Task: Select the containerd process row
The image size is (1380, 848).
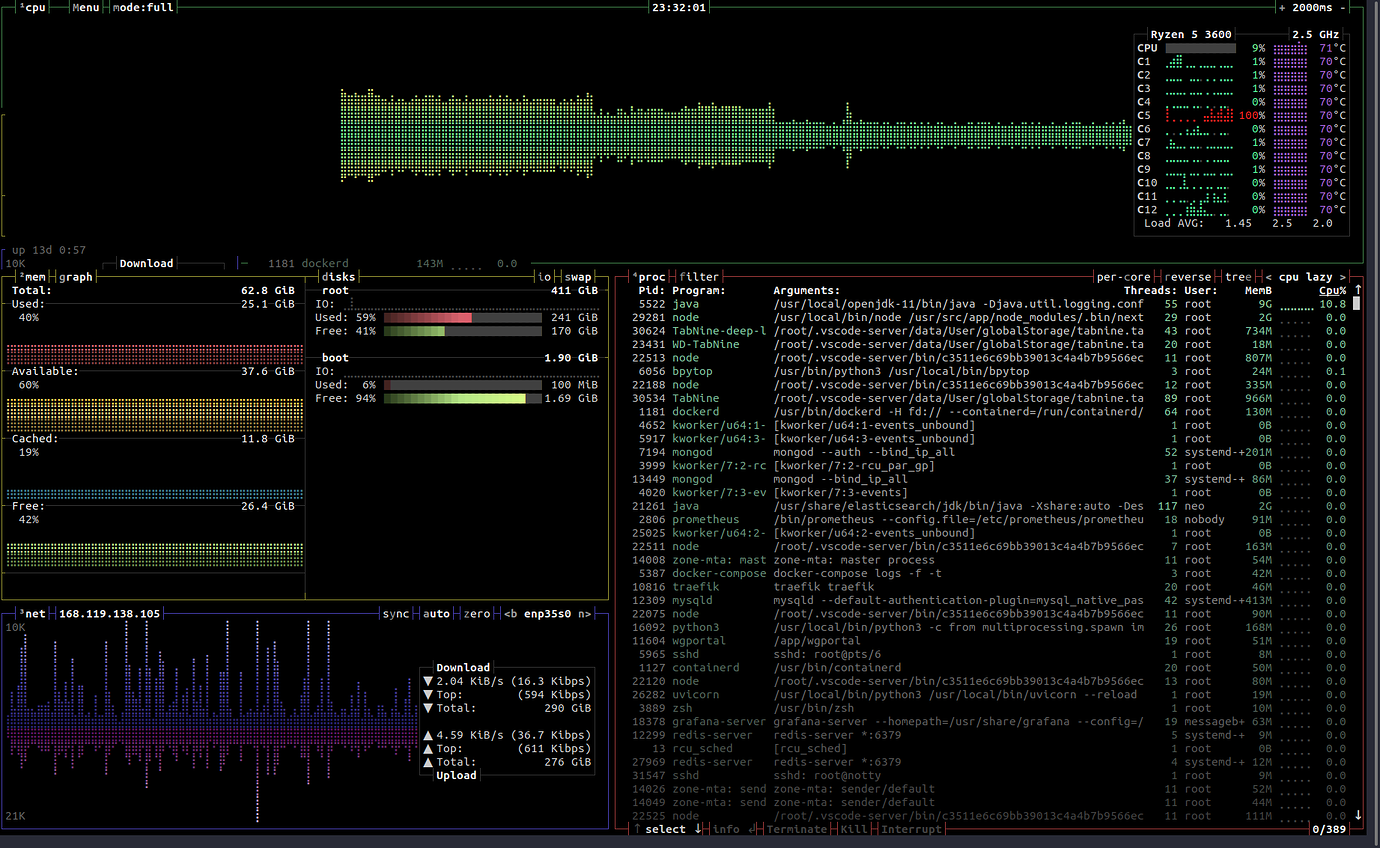Action: pos(991,668)
